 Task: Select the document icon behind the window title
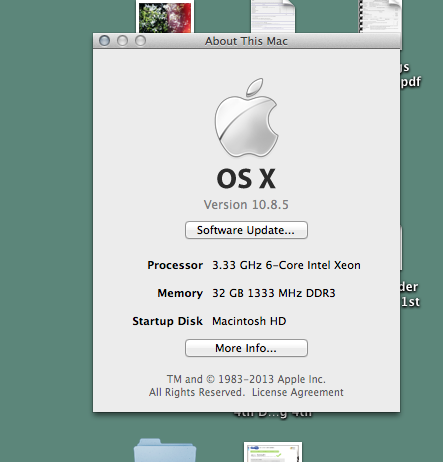pyautogui.click(x=273, y=16)
